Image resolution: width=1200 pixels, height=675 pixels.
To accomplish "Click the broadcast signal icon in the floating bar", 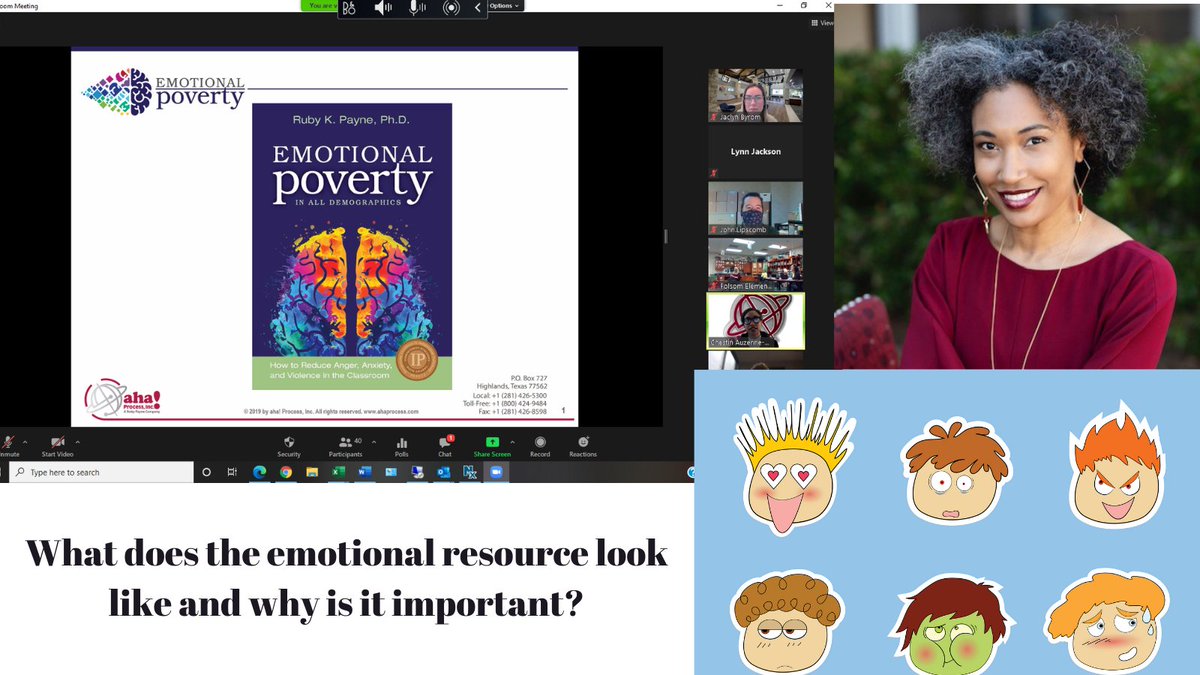I will [451, 8].
